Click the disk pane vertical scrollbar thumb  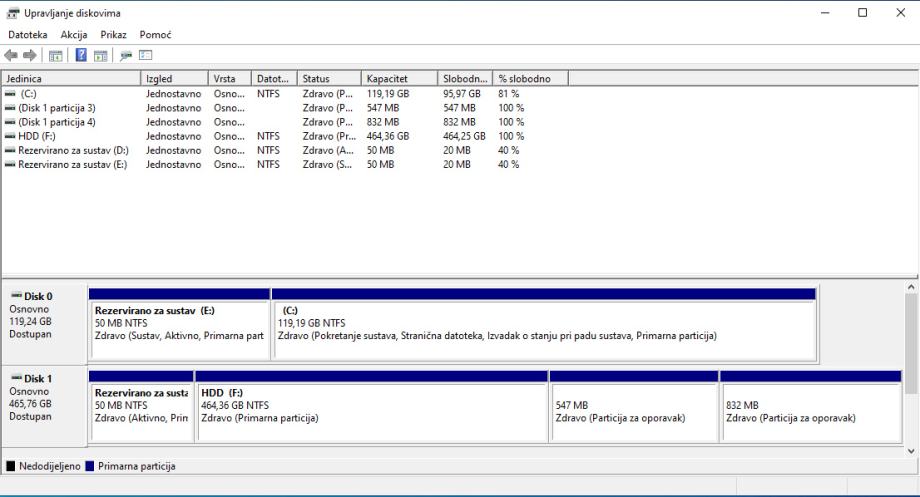click(x=911, y=345)
